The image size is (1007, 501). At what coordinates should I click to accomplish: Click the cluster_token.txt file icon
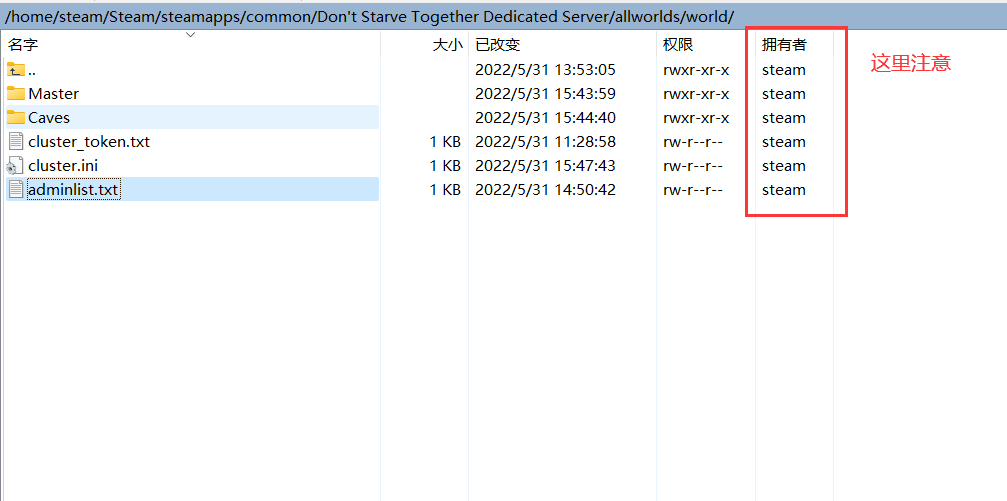16,141
